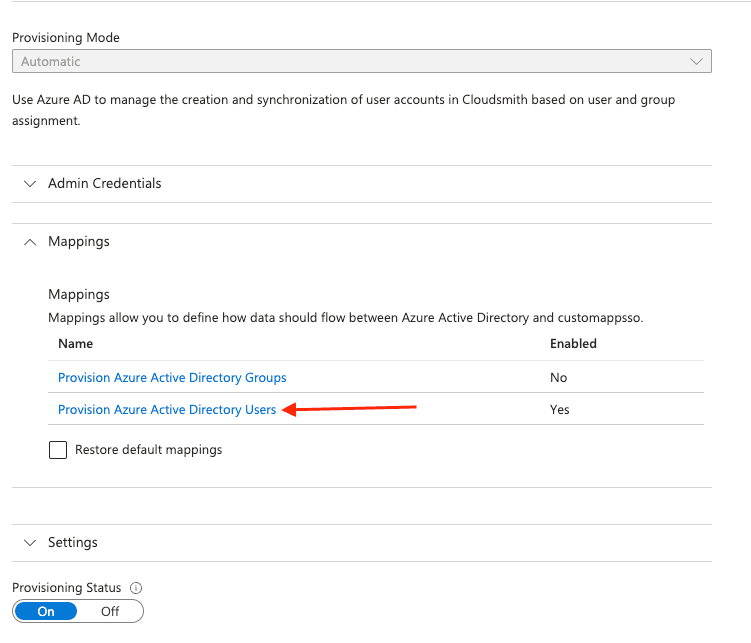Collapse the Mappings section chevron

pos(28,242)
